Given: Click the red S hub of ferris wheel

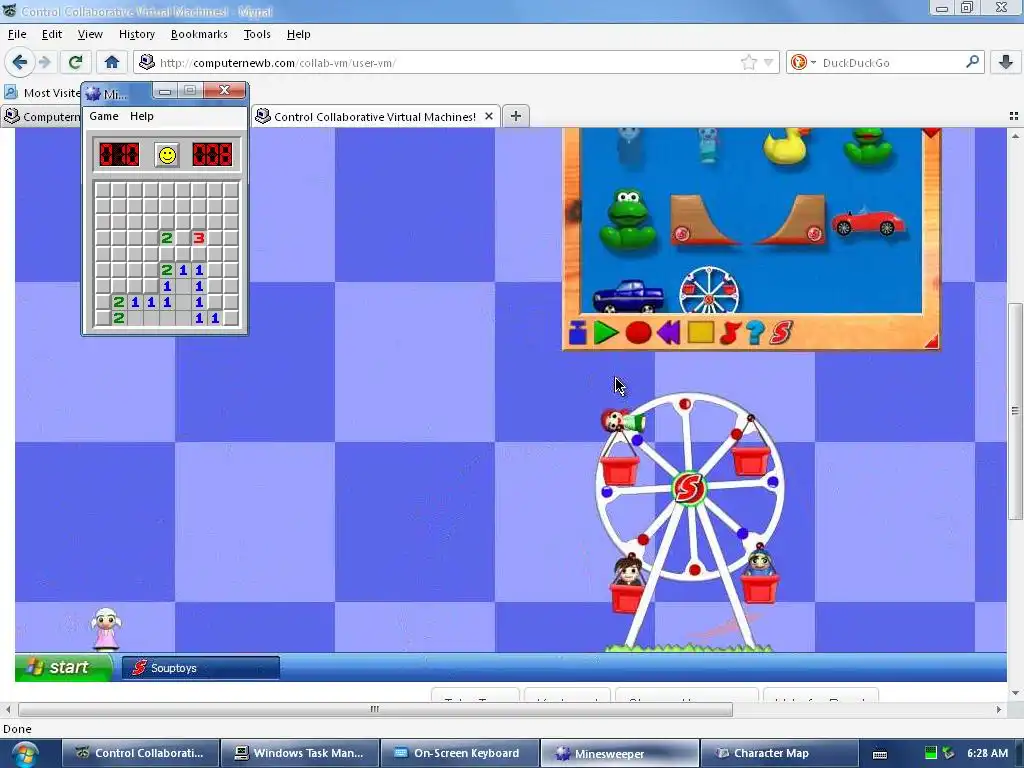Looking at the screenshot, I should (688, 487).
